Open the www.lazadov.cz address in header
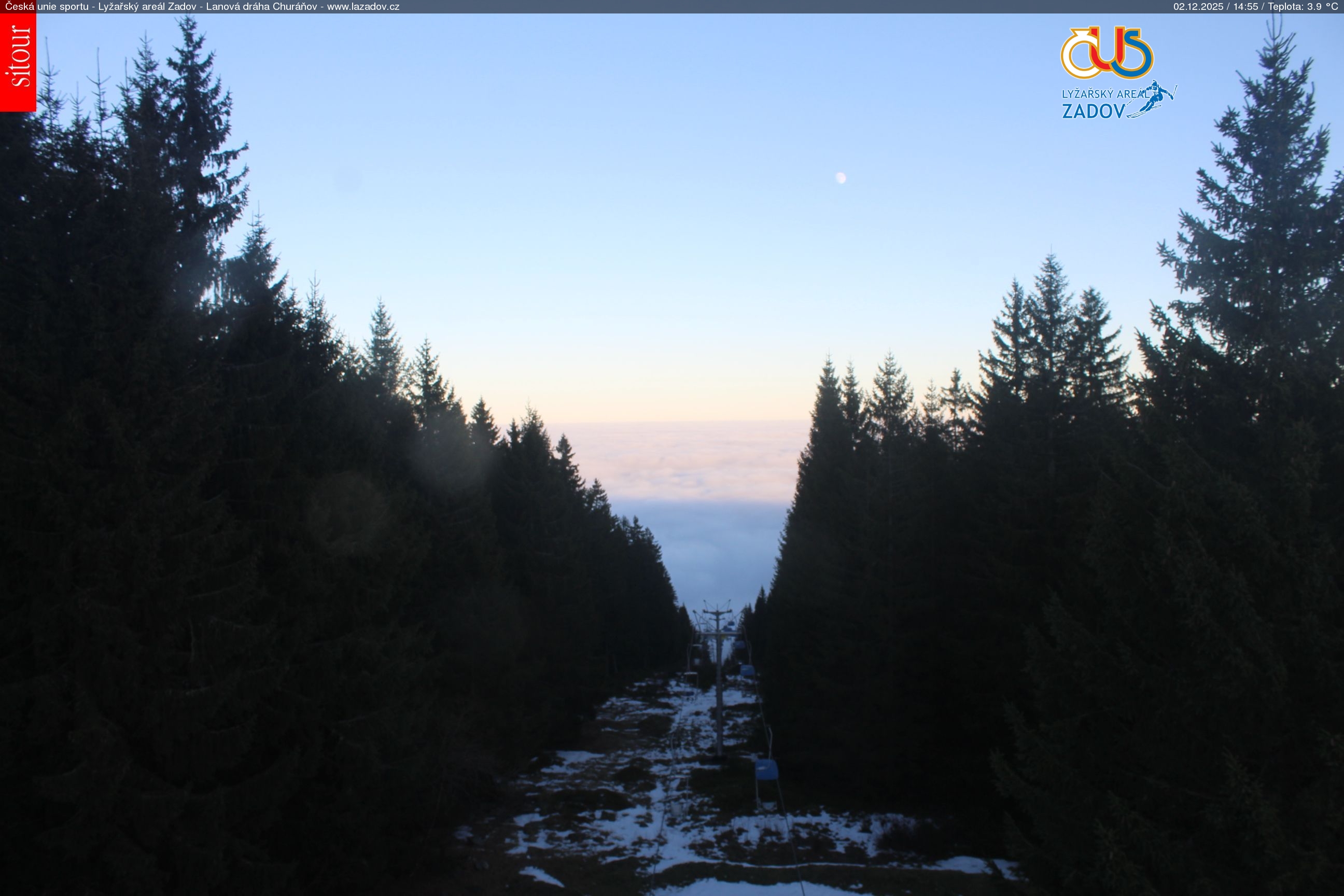 click(x=363, y=7)
